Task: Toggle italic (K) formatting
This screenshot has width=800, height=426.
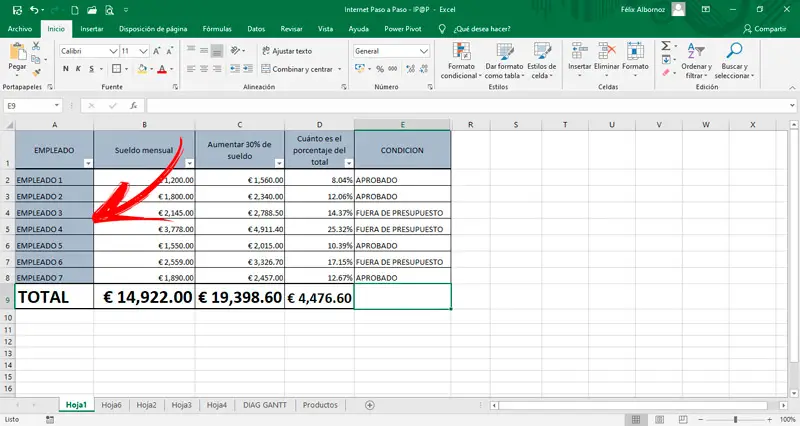Action: pos(78,69)
